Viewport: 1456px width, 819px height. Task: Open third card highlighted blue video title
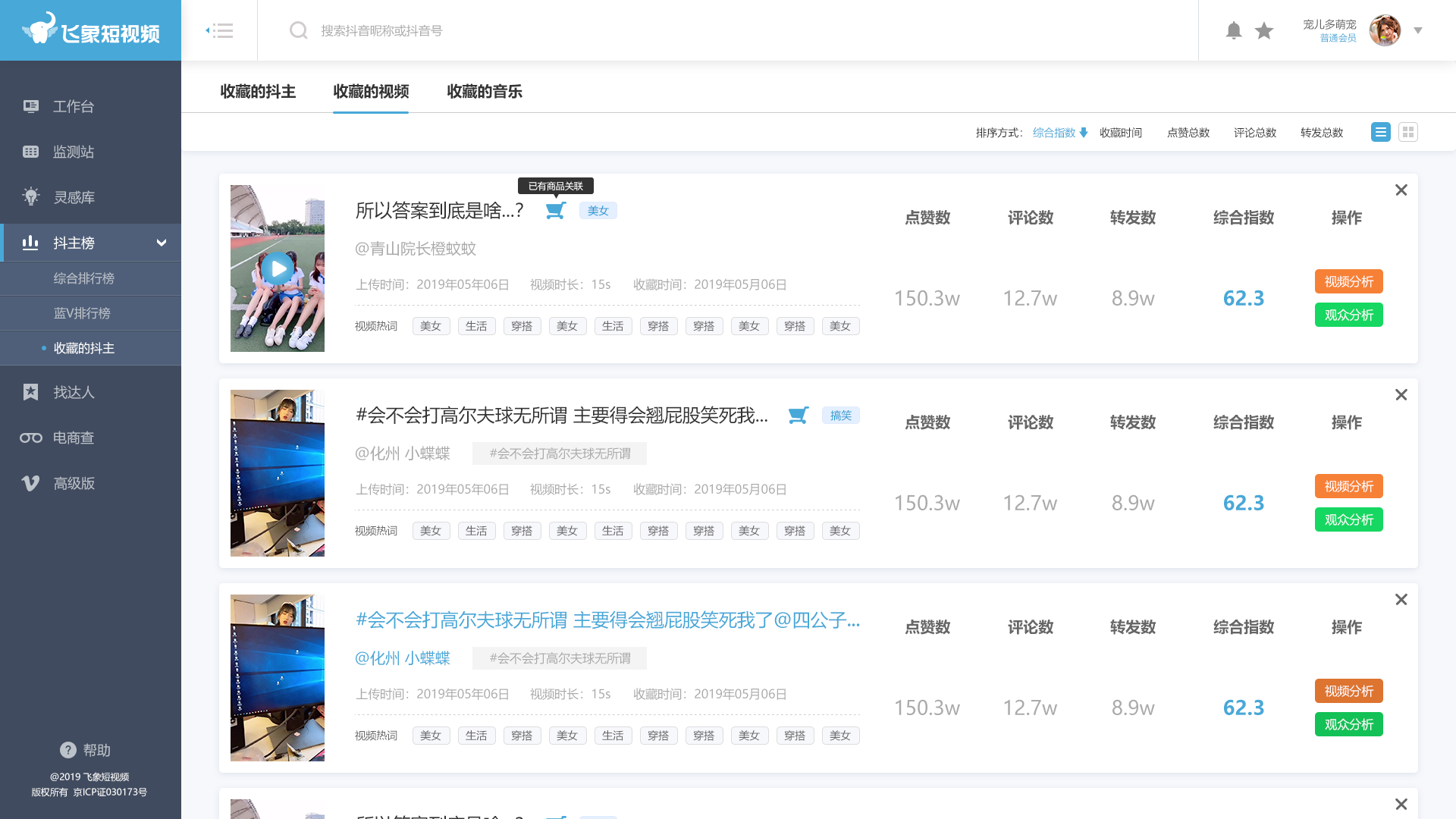click(607, 620)
